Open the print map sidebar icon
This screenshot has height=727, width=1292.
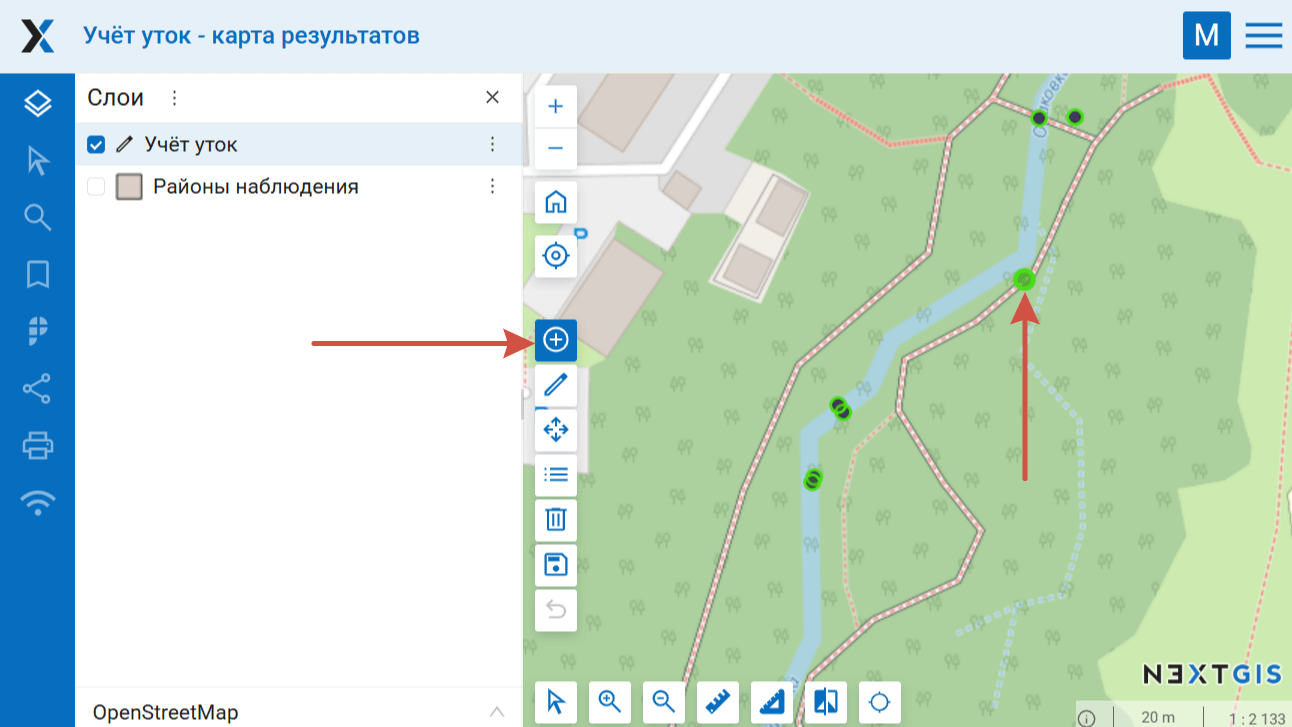(x=38, y=445)
